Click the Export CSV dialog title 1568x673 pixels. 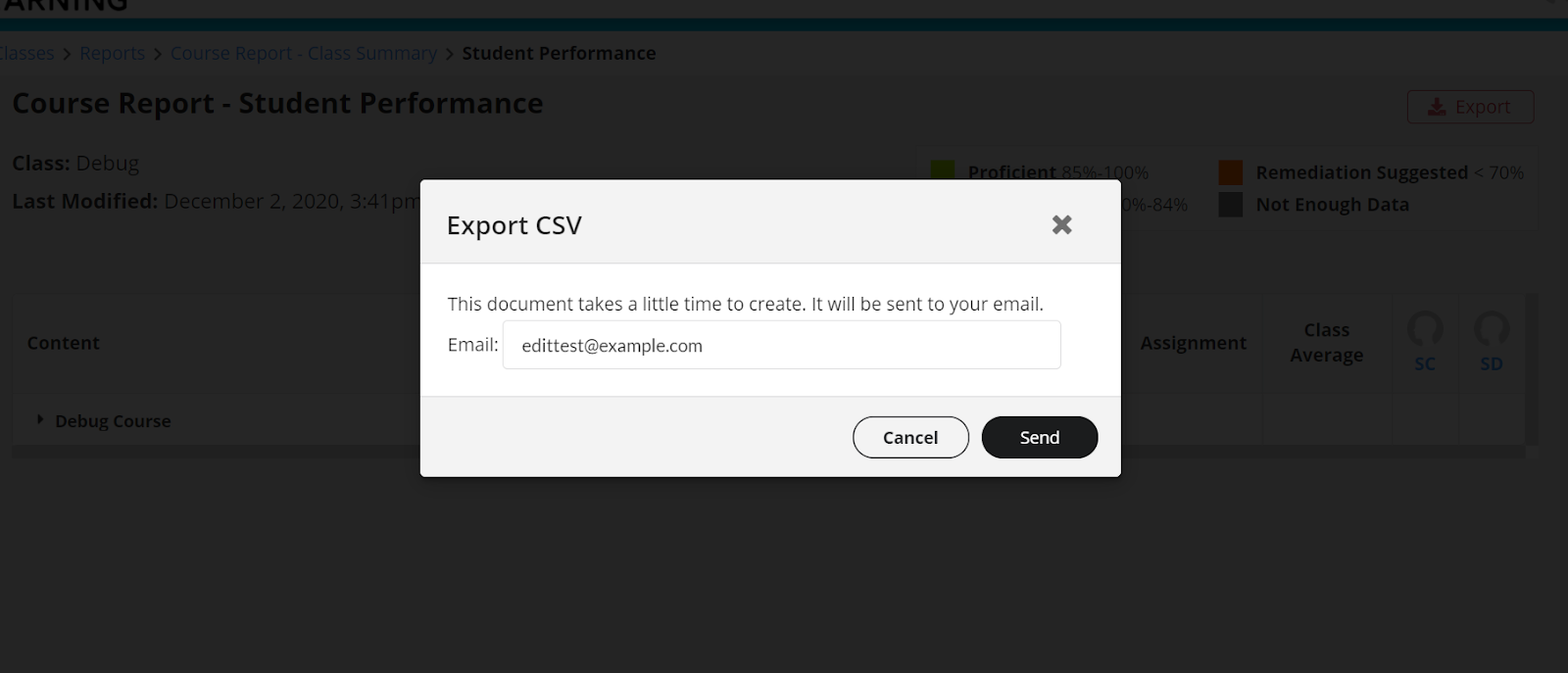coord(514,225)
